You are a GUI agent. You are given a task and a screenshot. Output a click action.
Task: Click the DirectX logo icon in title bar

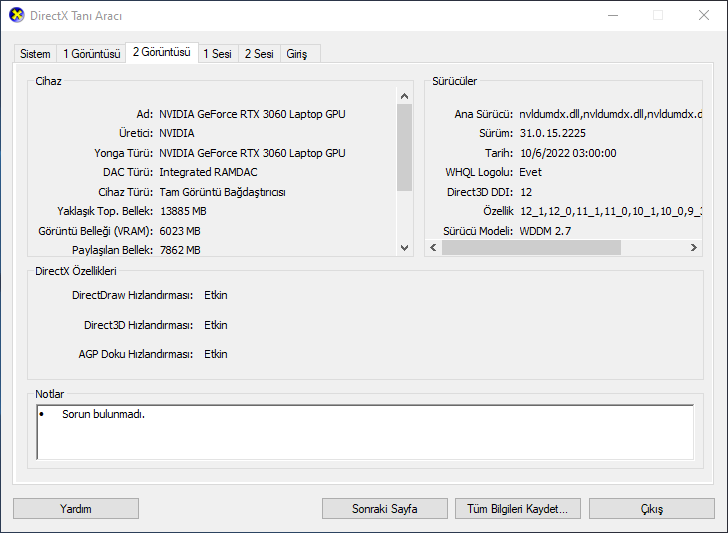(x=16, y=15)
